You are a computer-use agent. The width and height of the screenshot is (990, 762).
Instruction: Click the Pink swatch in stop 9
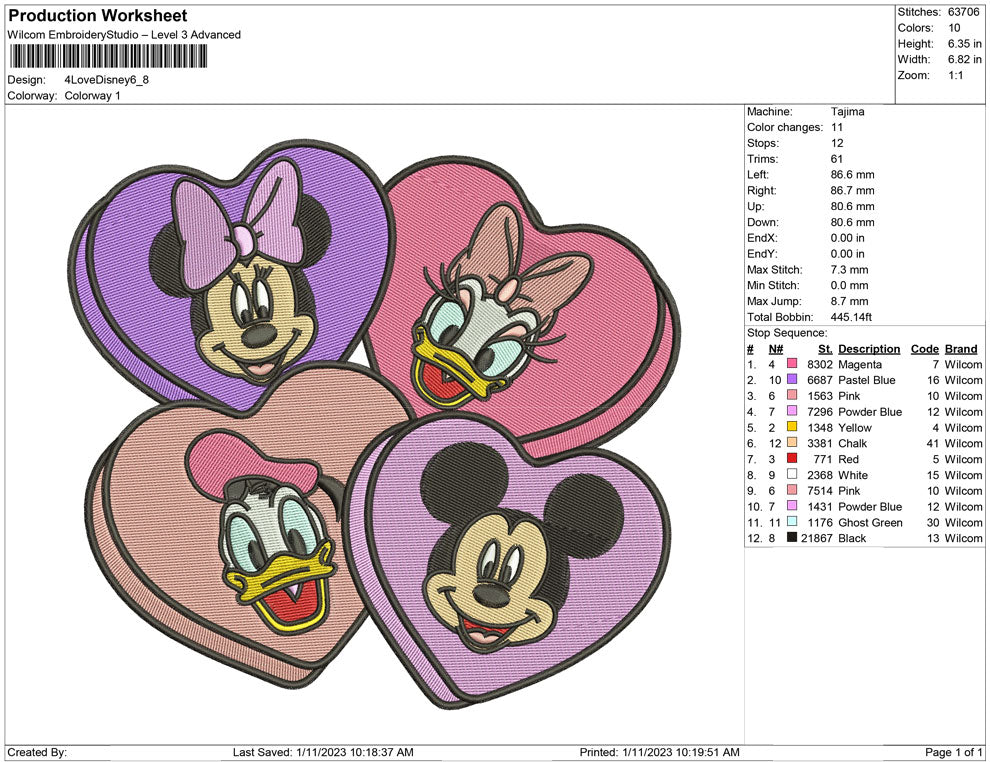click(792, 490)
